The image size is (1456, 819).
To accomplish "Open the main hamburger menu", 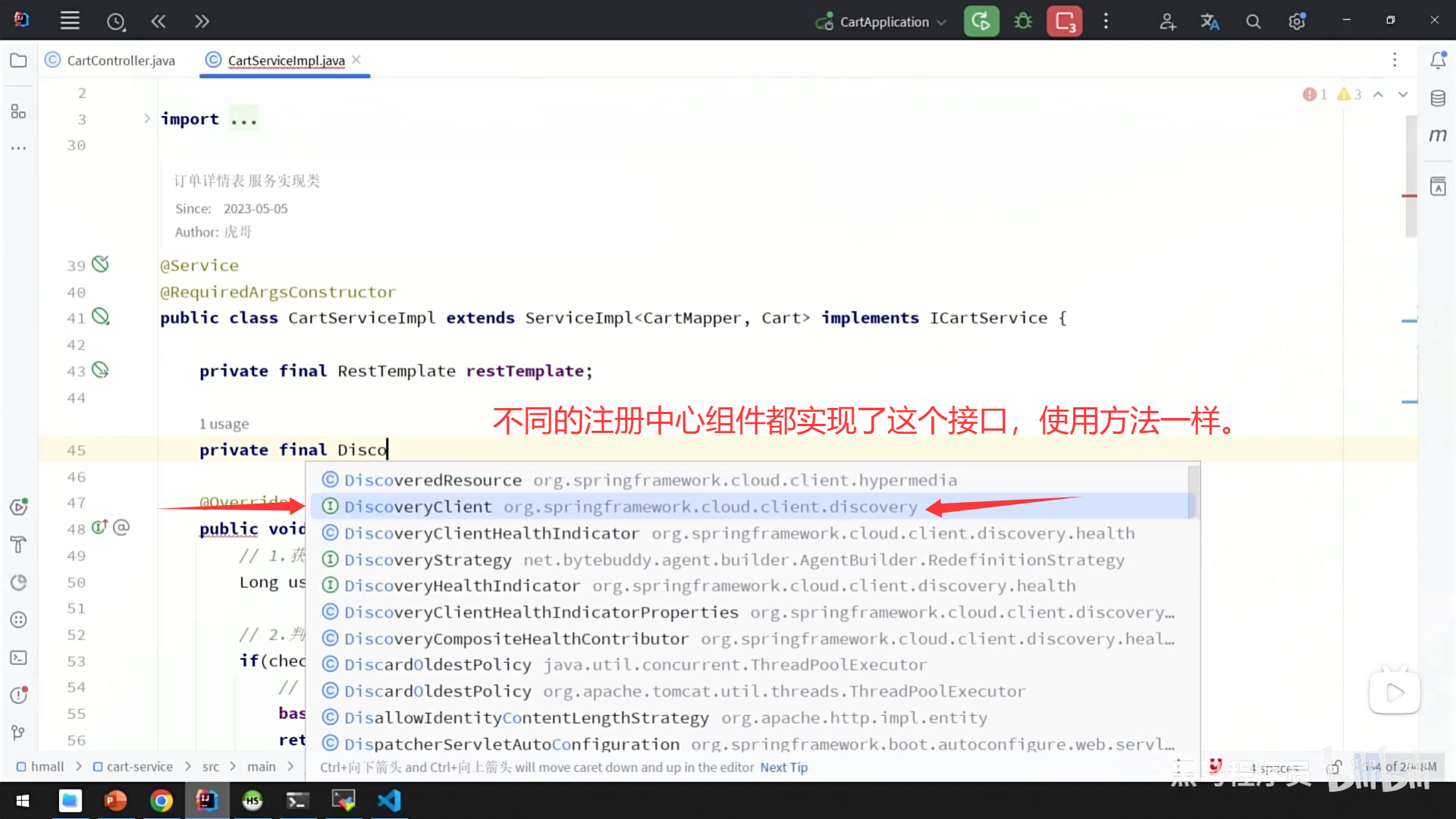I will (x=69, y=20).
